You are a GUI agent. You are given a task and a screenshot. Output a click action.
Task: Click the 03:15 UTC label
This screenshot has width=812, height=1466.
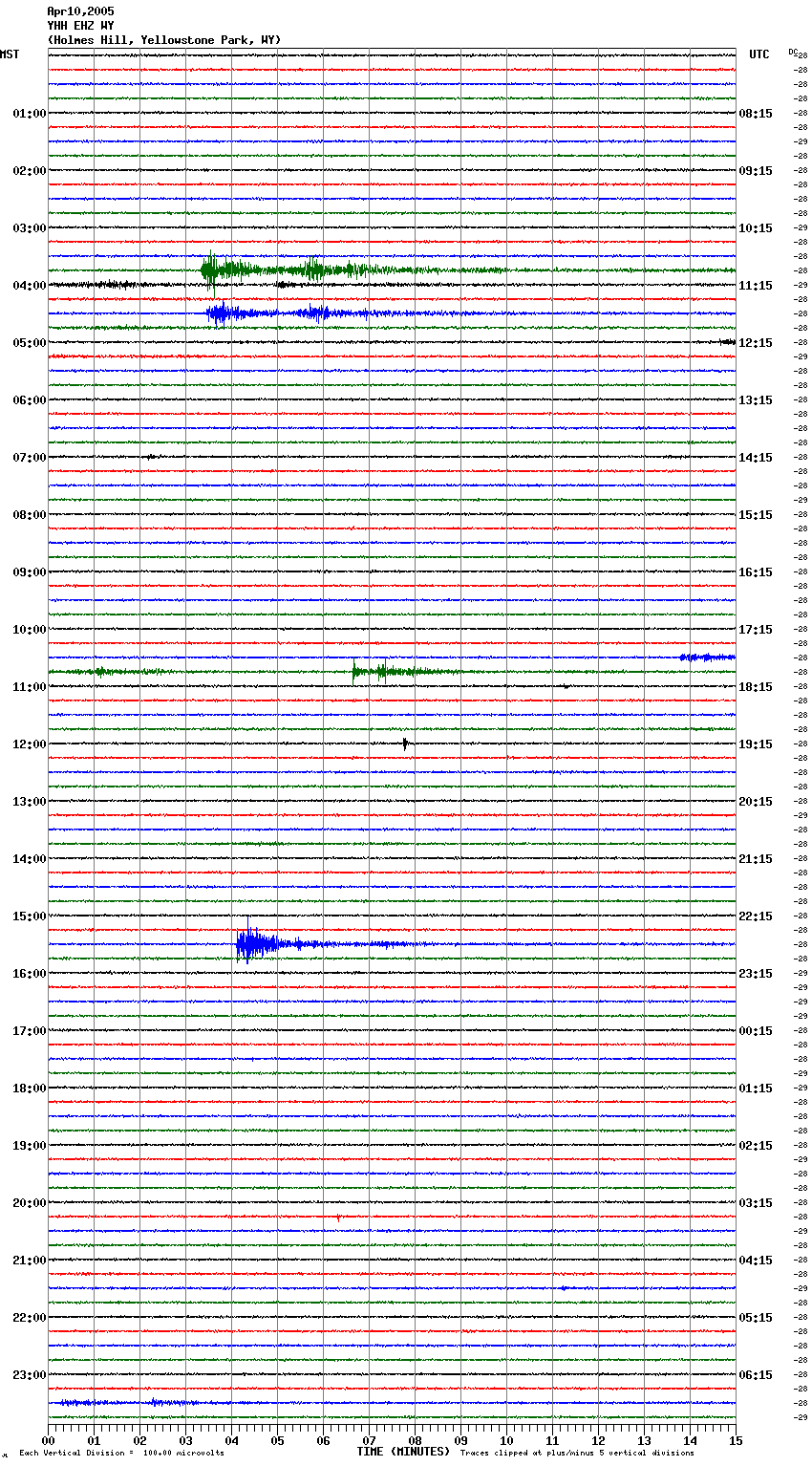756,1203
